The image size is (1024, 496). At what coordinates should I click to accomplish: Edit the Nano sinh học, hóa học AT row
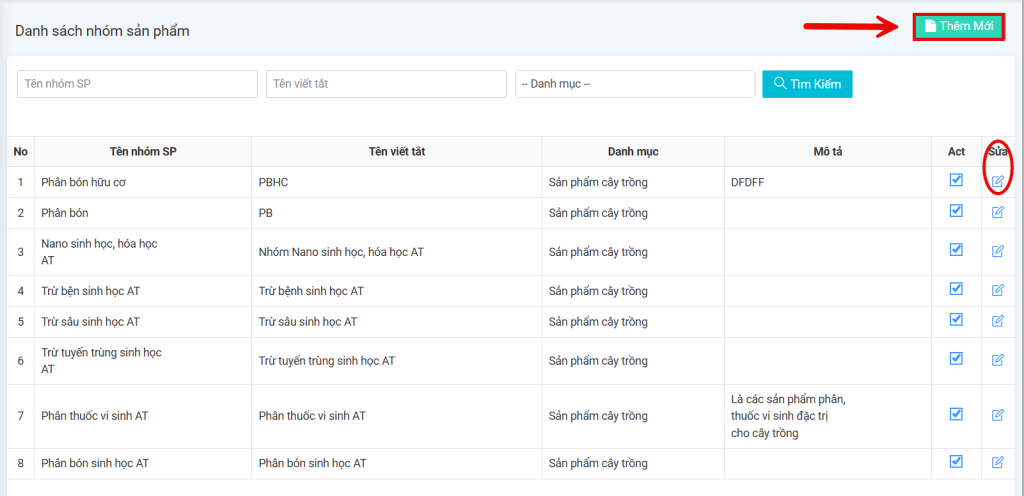997,251
